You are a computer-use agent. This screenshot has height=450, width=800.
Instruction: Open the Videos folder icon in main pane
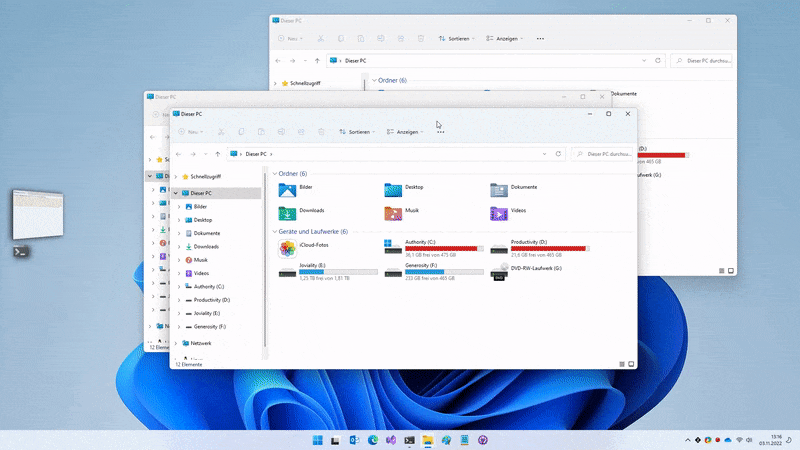[498, 213]
